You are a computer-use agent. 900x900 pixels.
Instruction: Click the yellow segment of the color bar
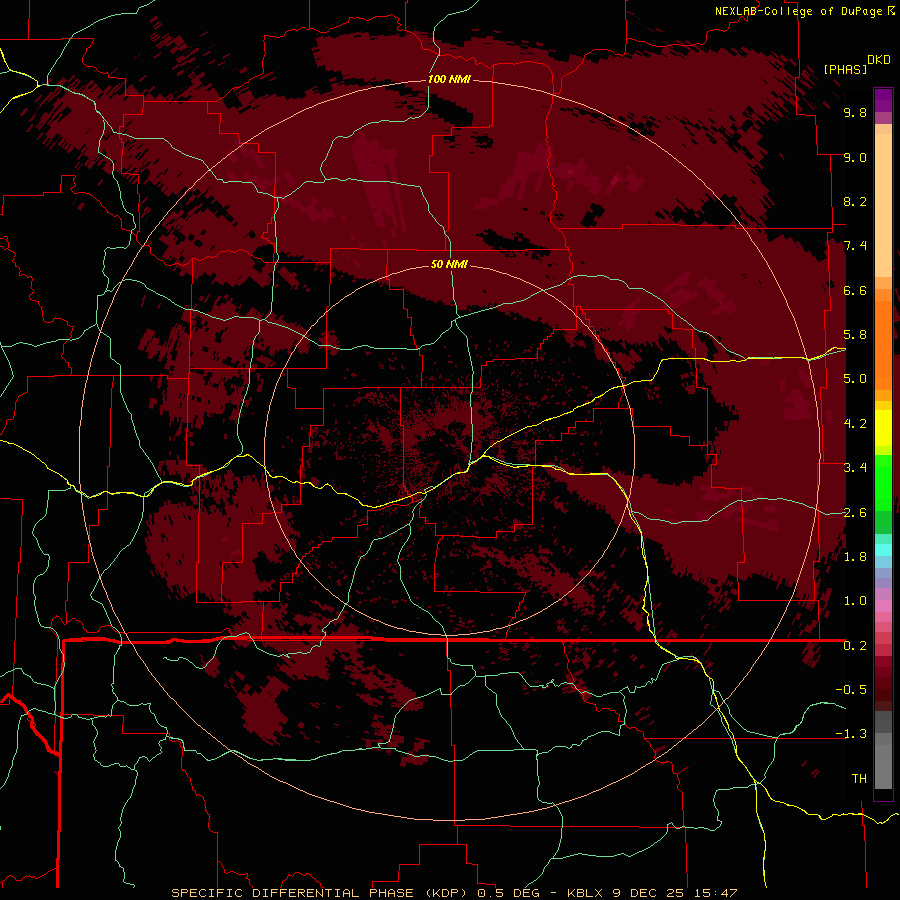[883, 428]
